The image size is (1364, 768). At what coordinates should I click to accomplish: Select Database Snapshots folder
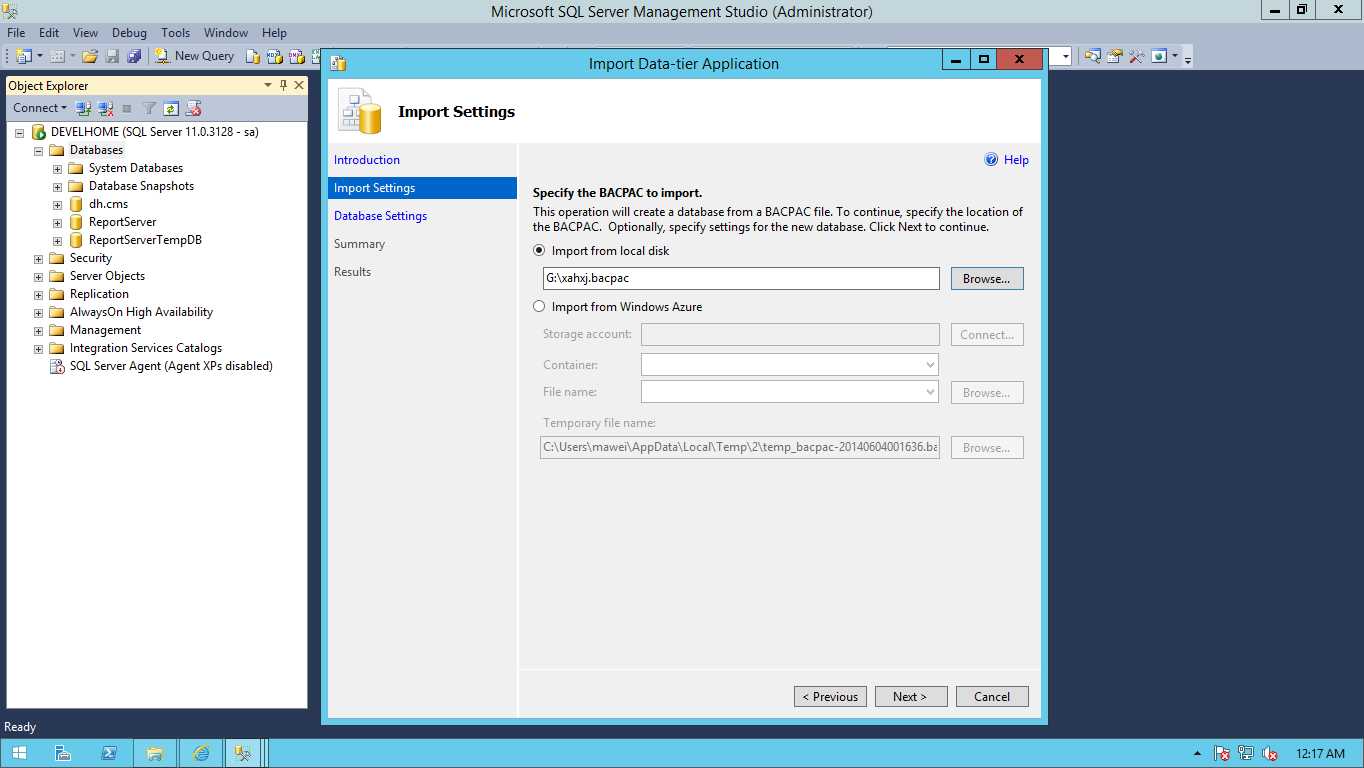click(x=141, y=186)
